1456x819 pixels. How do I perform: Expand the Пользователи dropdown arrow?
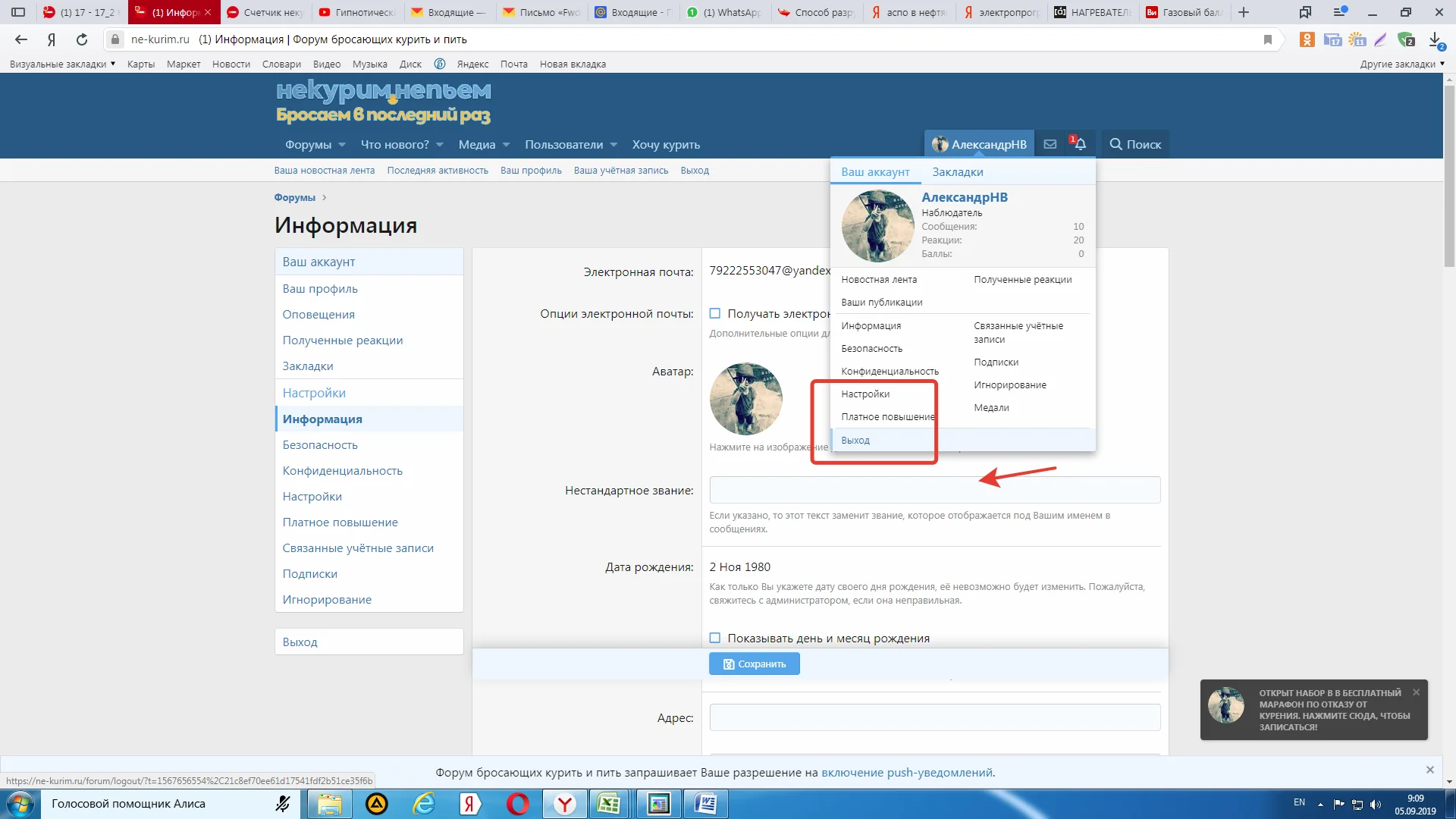coord(613,145)
